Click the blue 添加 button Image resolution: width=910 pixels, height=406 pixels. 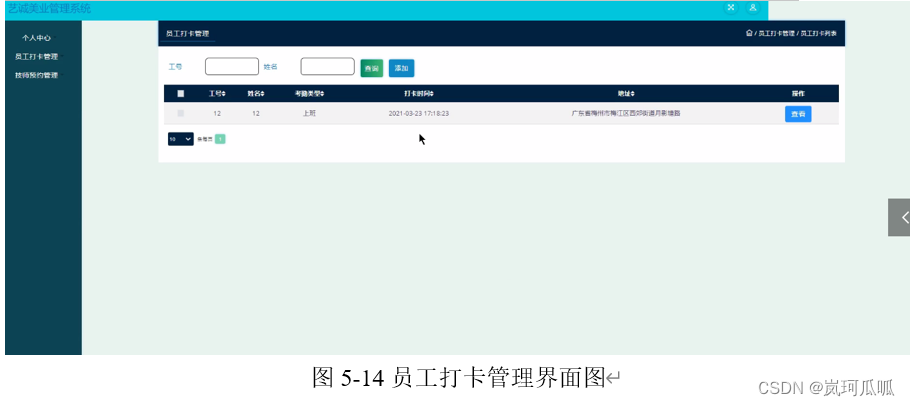[402, 68]
